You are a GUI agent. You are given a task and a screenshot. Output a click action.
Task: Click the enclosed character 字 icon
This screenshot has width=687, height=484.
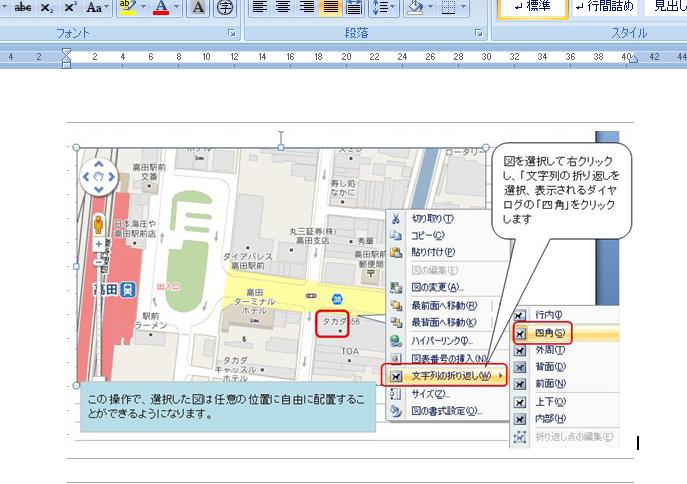pyautogui.click(x=225, y=7)
